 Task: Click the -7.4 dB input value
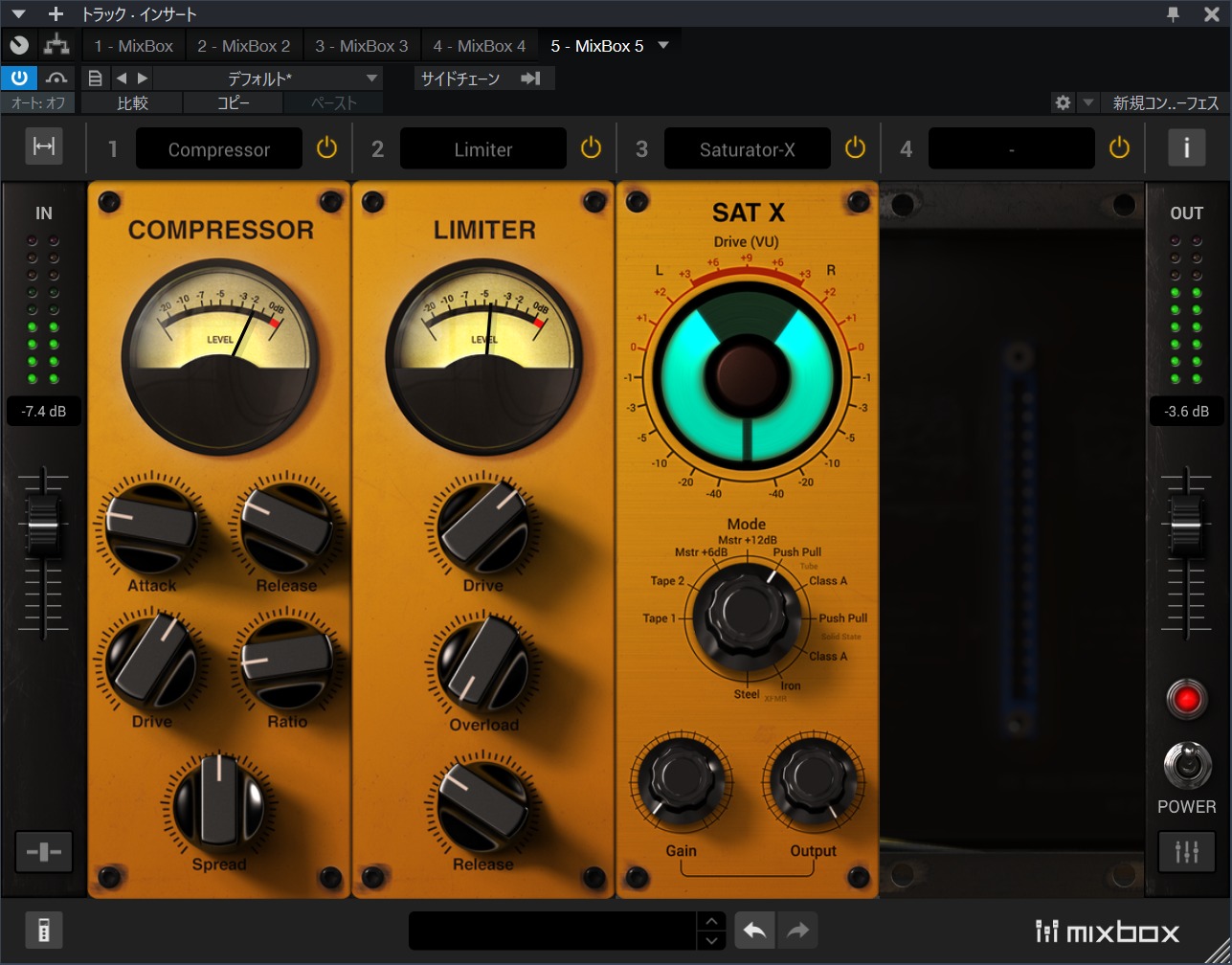[44, 412]
